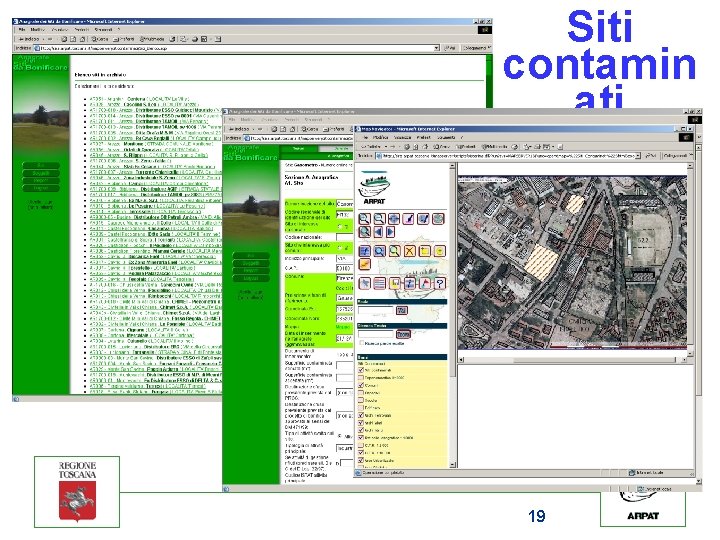This screenshot has height=540, width=720.
Task: Open Preferiti menu in Map Navigator window
Action: pyautogui.click(x=423, y=137)
